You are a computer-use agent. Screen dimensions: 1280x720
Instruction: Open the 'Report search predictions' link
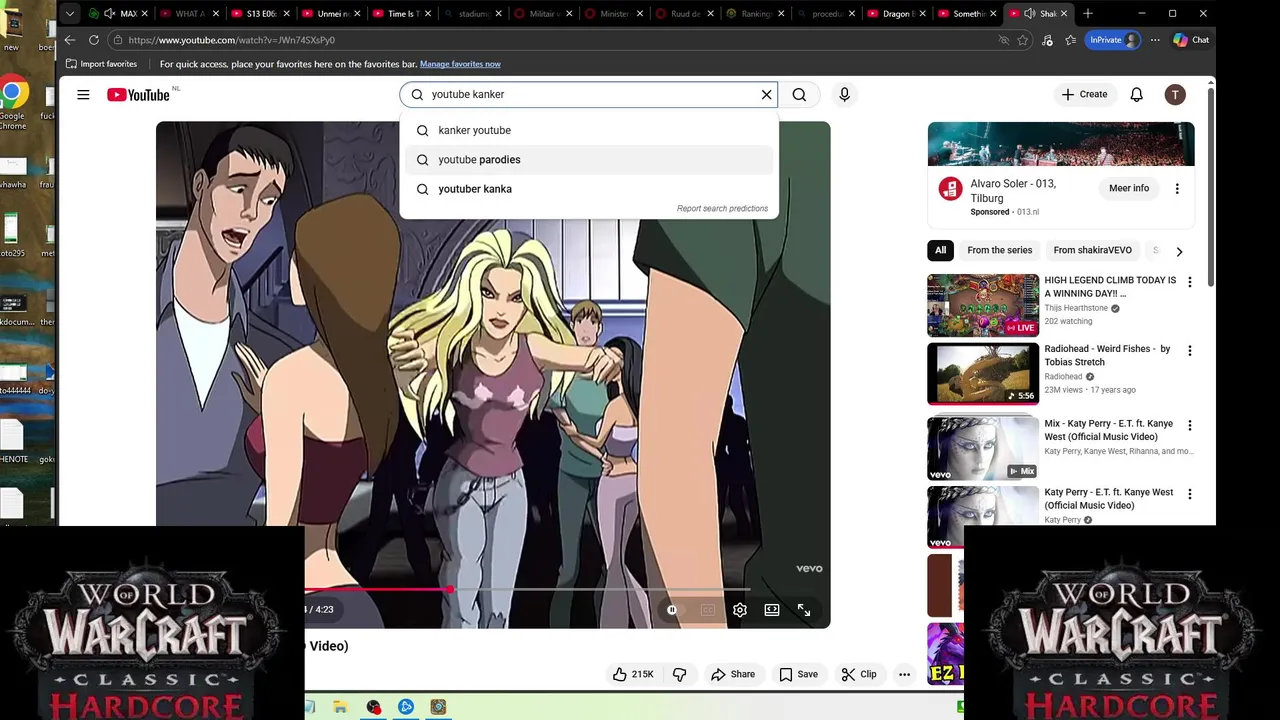pyautogui.click(x=722, y=209)
